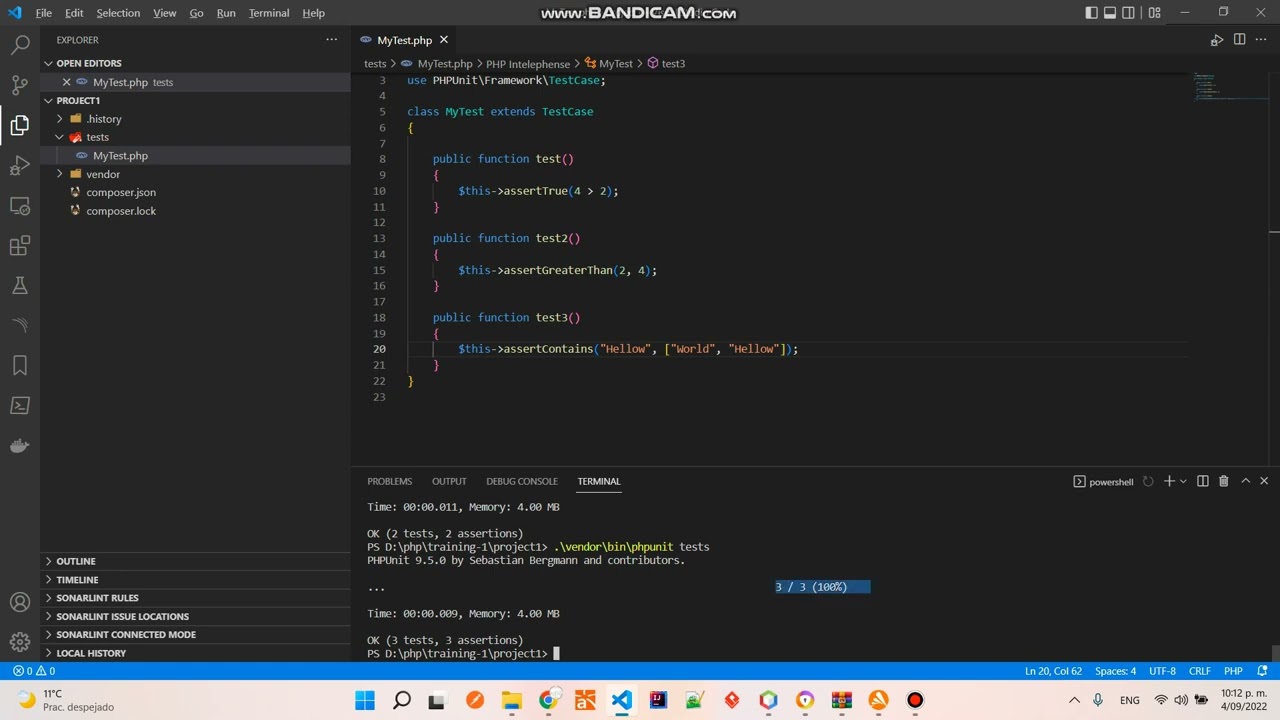This screenshot has width=1280, height=720.
Task: Click the terminal prompt input area
Action: [556, 654]
